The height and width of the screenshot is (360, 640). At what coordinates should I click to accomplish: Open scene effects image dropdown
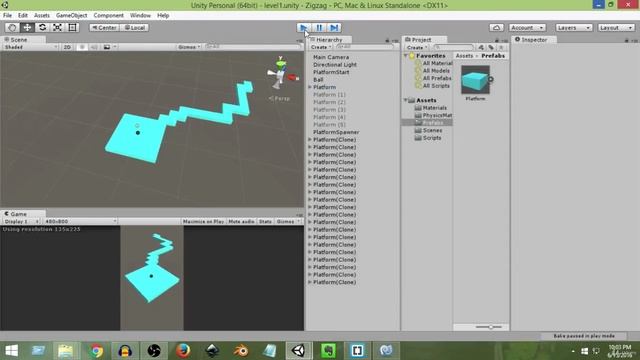point(109,47)
